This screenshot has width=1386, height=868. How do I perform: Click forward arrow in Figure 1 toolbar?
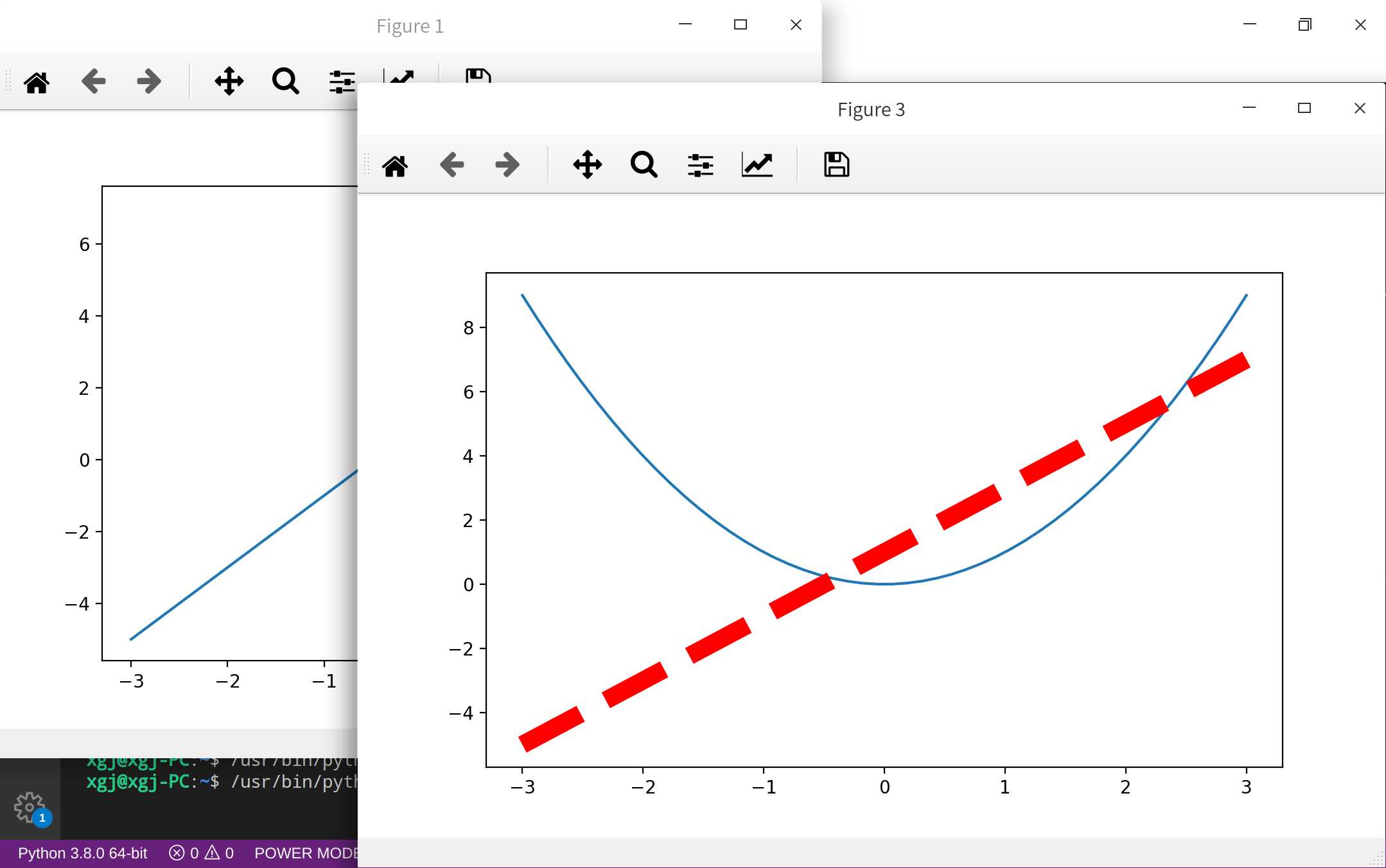(x=149, y=82)
